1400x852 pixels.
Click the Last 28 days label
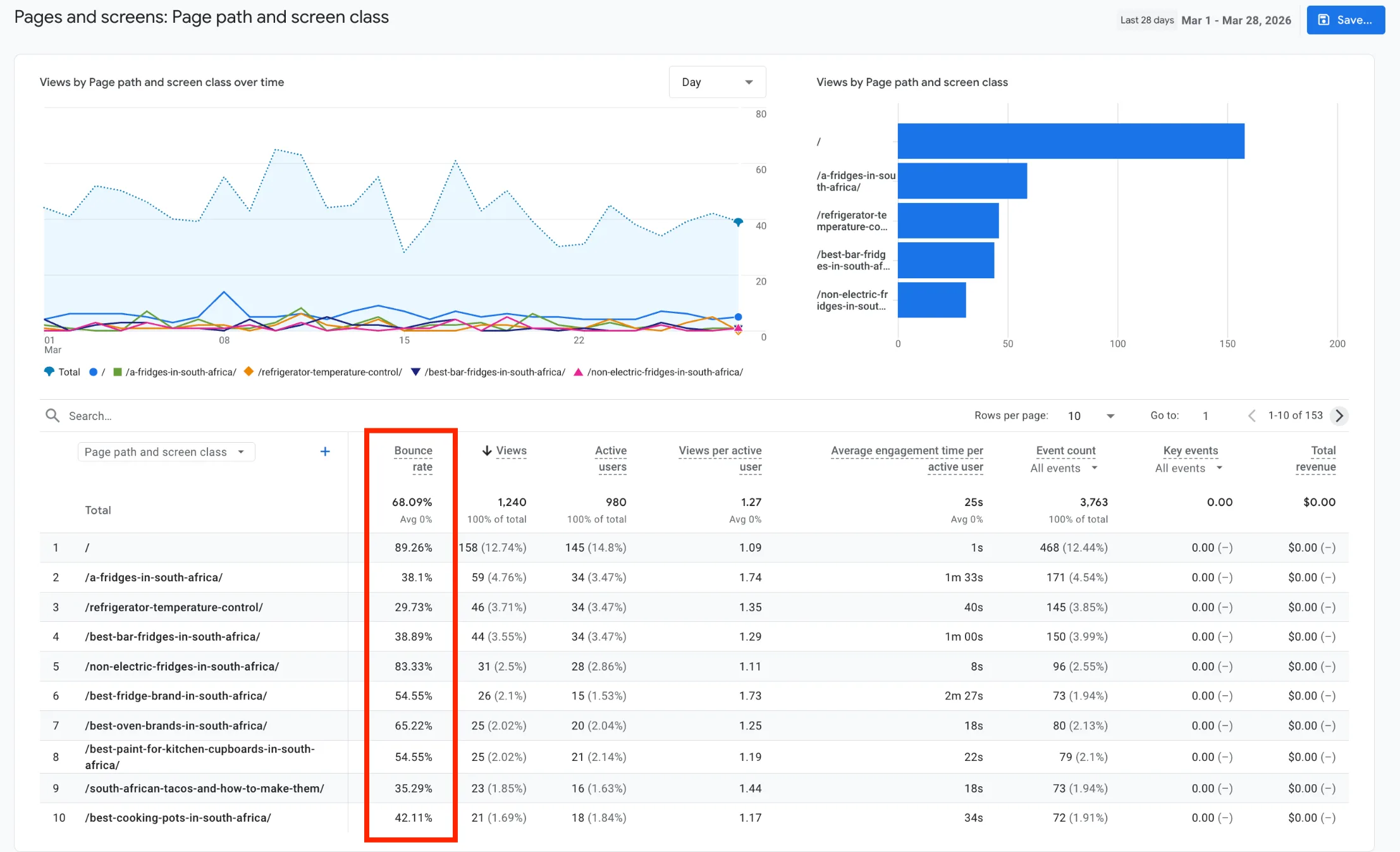[x=1147, y=20]
